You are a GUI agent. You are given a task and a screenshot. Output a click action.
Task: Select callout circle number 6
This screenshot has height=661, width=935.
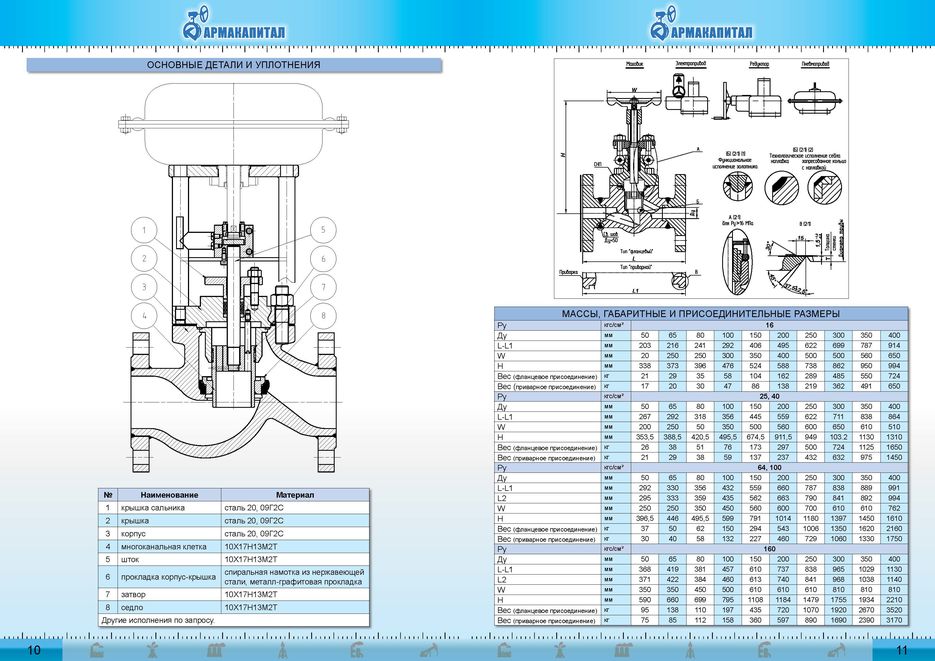(x=323, y=259)
